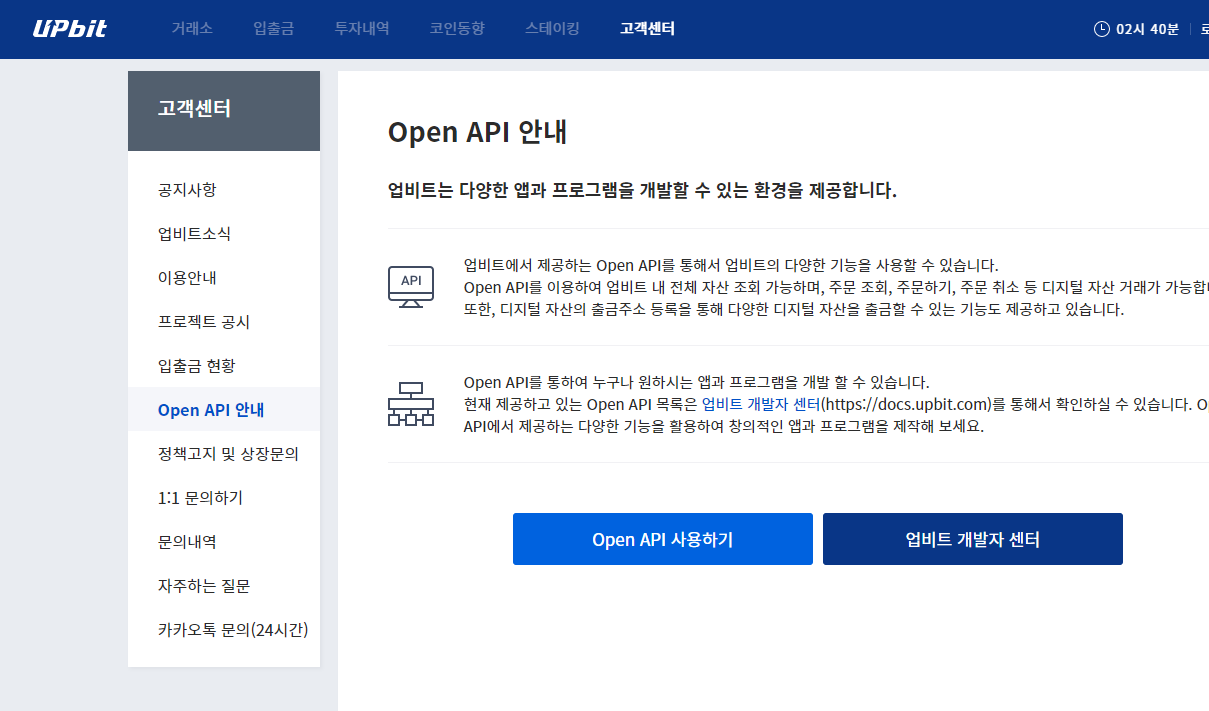This screenshot has height=711, width=1209.
Task: Open 공지사항 in the sidebar
Action: point(224,189)
